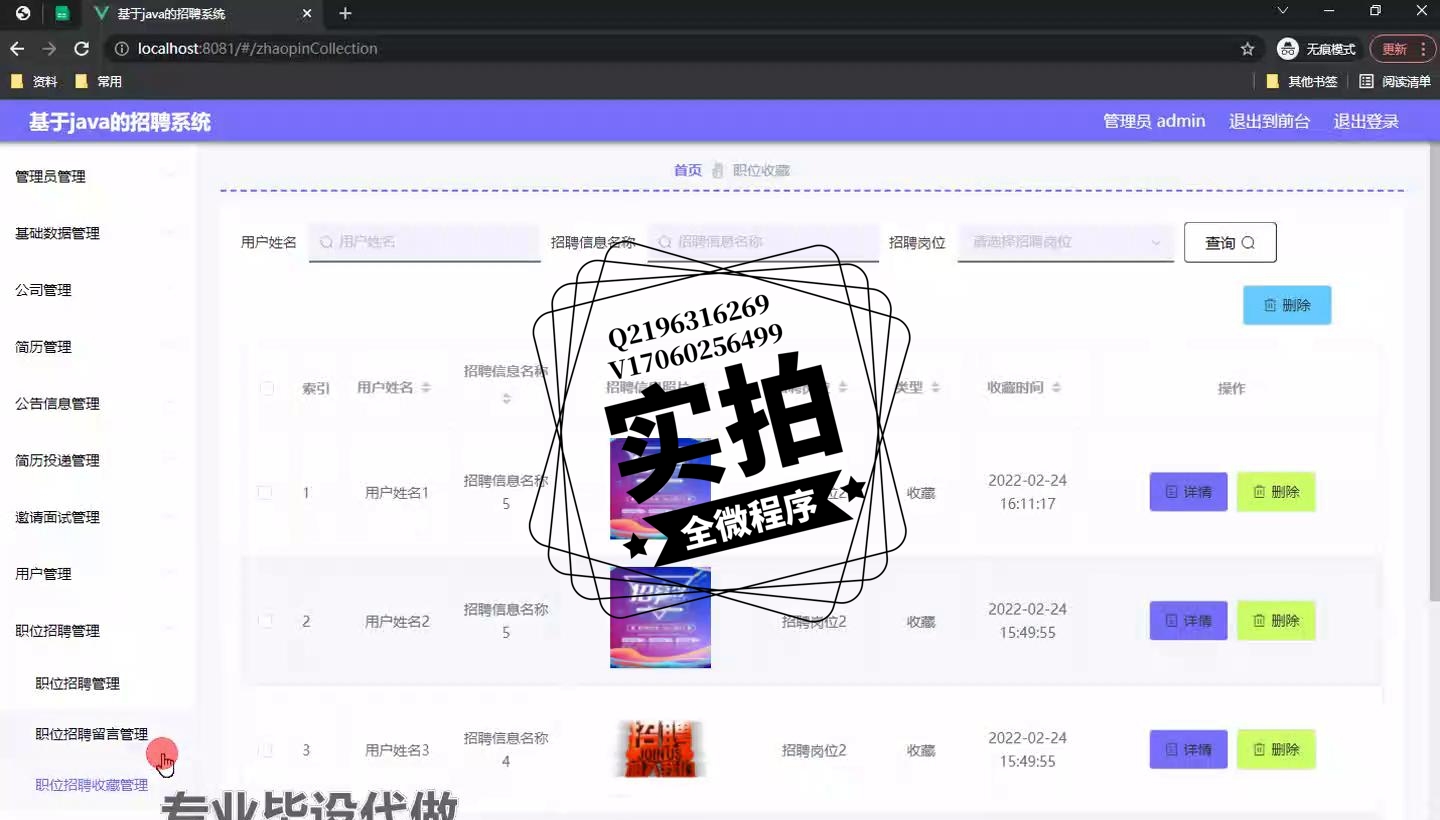The height and width of the screenshot is (820, 1440).
Task: Open 职位招聘留言管理 submenu item
Action: tap(97, 734)
